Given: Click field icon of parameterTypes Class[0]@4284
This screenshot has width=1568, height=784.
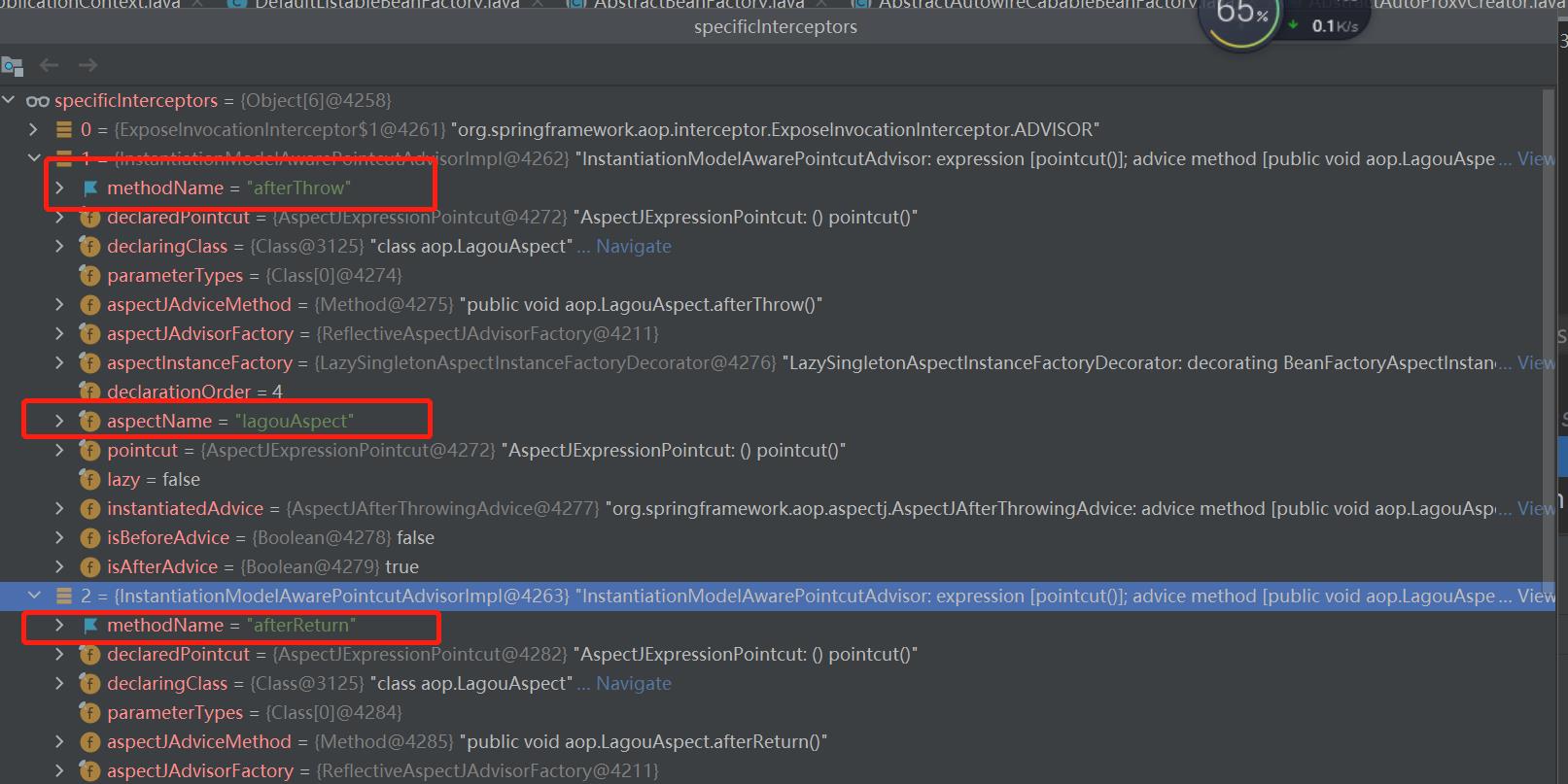Looking at the screenshot, I should 90,712.
